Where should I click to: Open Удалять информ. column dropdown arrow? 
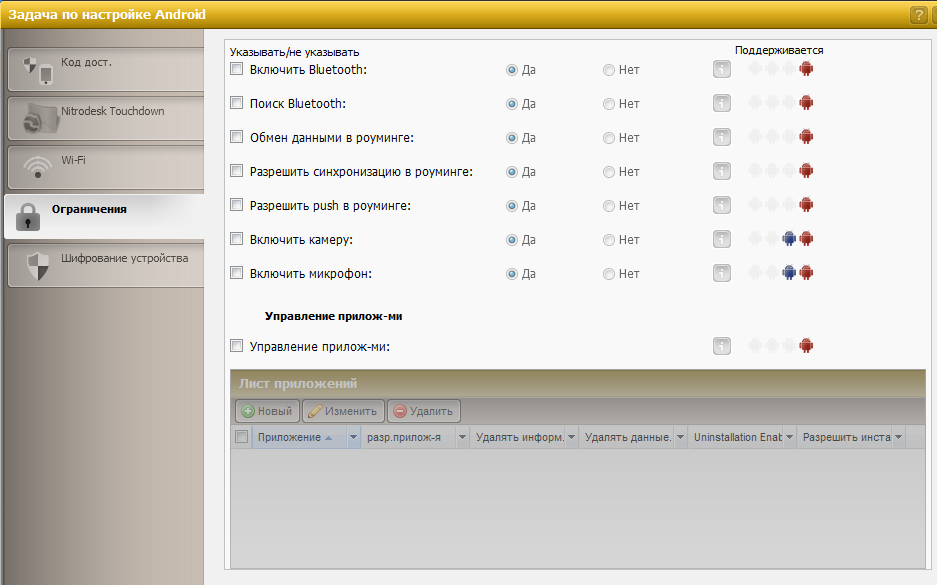tap(571, 437)
